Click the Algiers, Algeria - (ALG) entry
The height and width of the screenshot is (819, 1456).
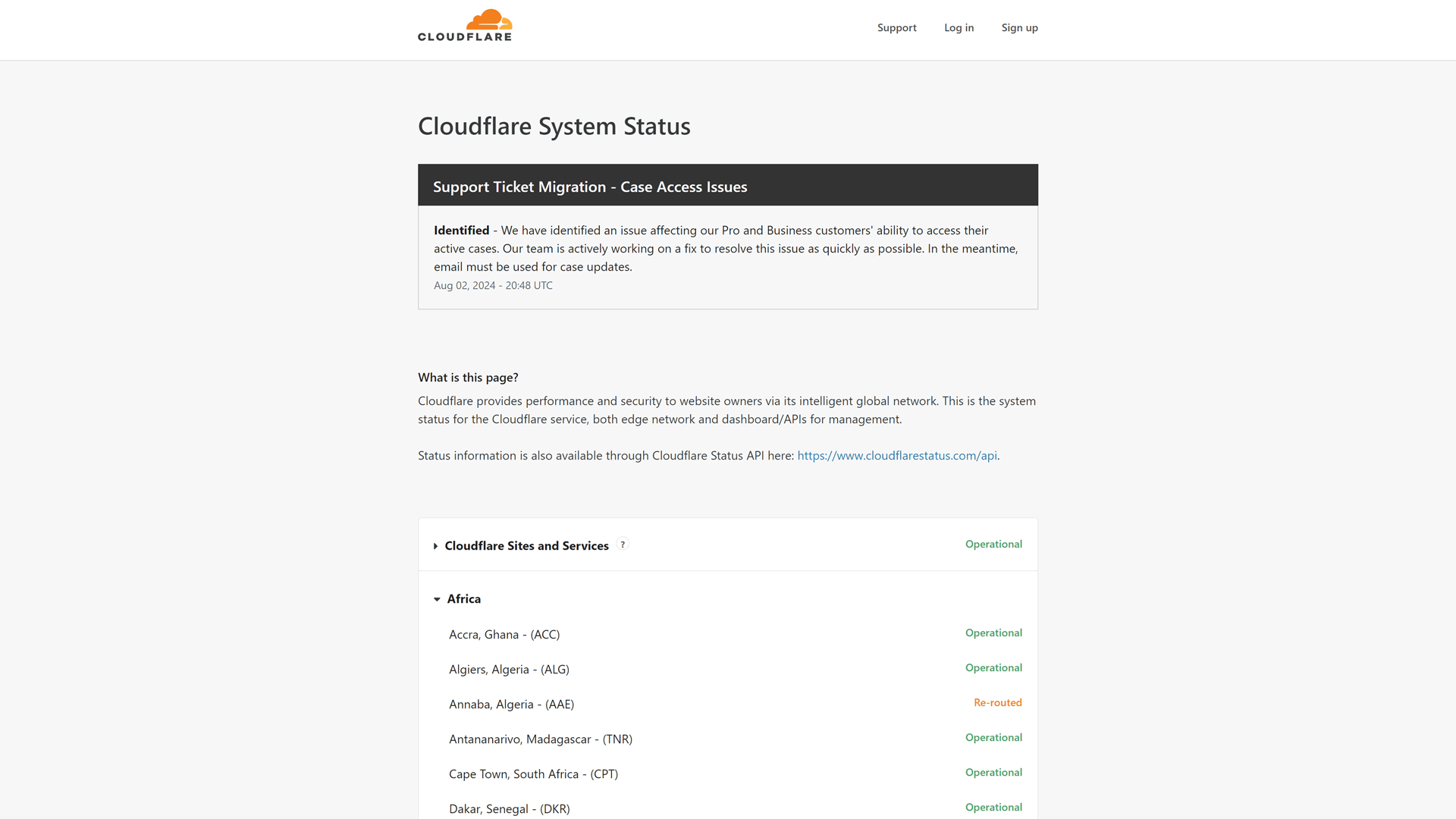click(509, 669)
